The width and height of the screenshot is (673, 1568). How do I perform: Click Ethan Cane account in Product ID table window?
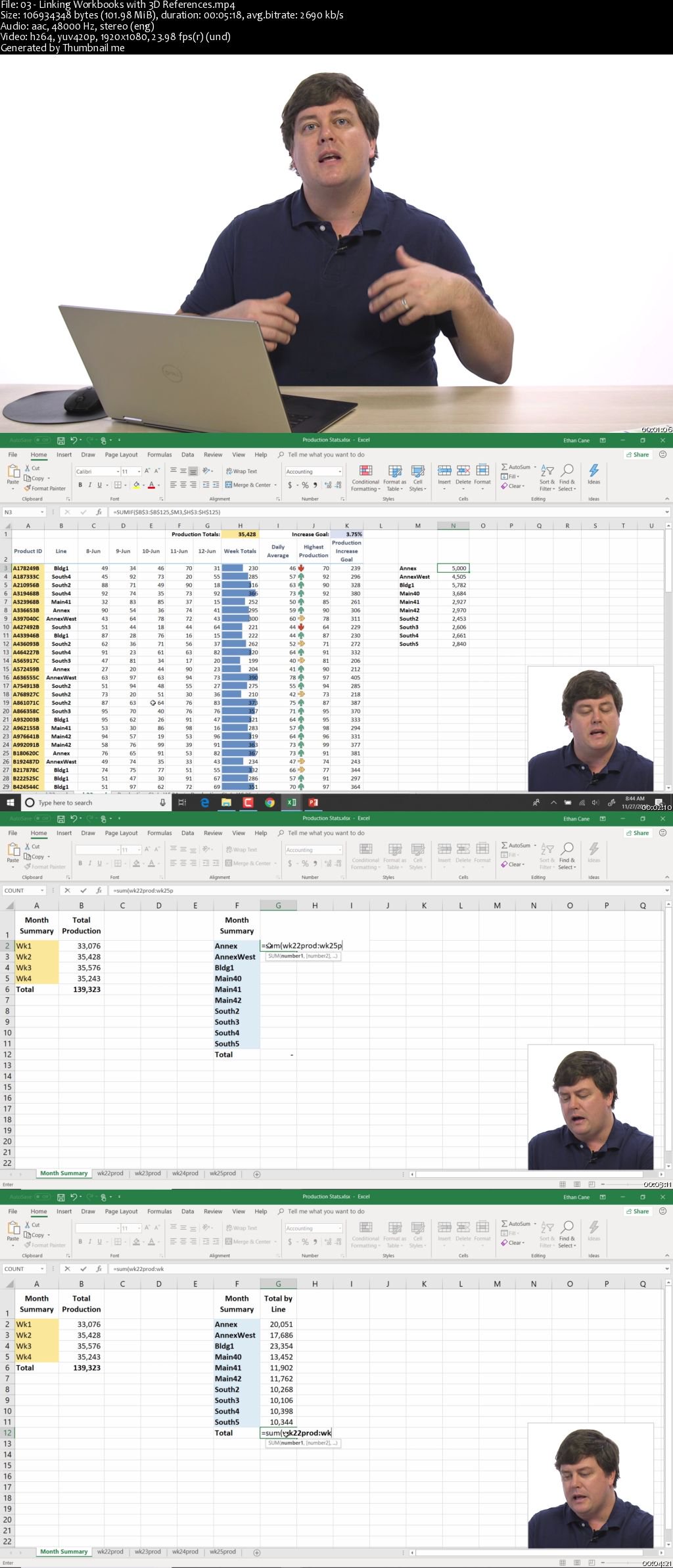(576, 440)
